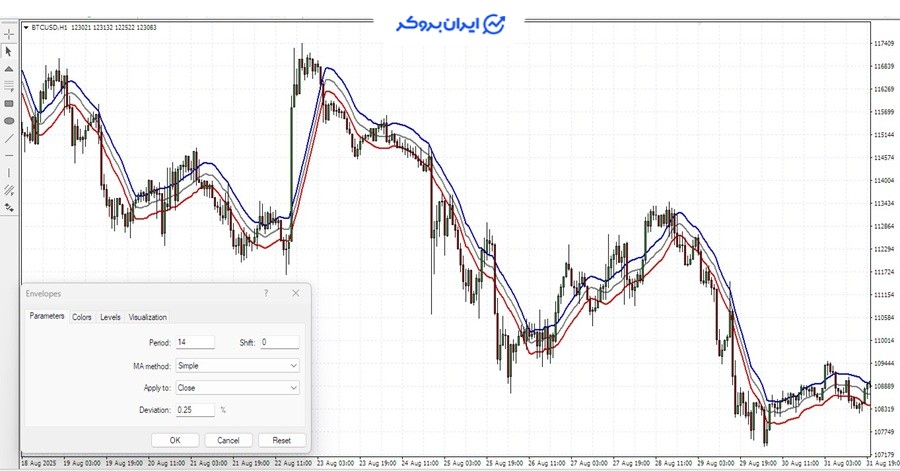Open the Visualization tab
The image size is (900, 471).
tap(148, 317)
